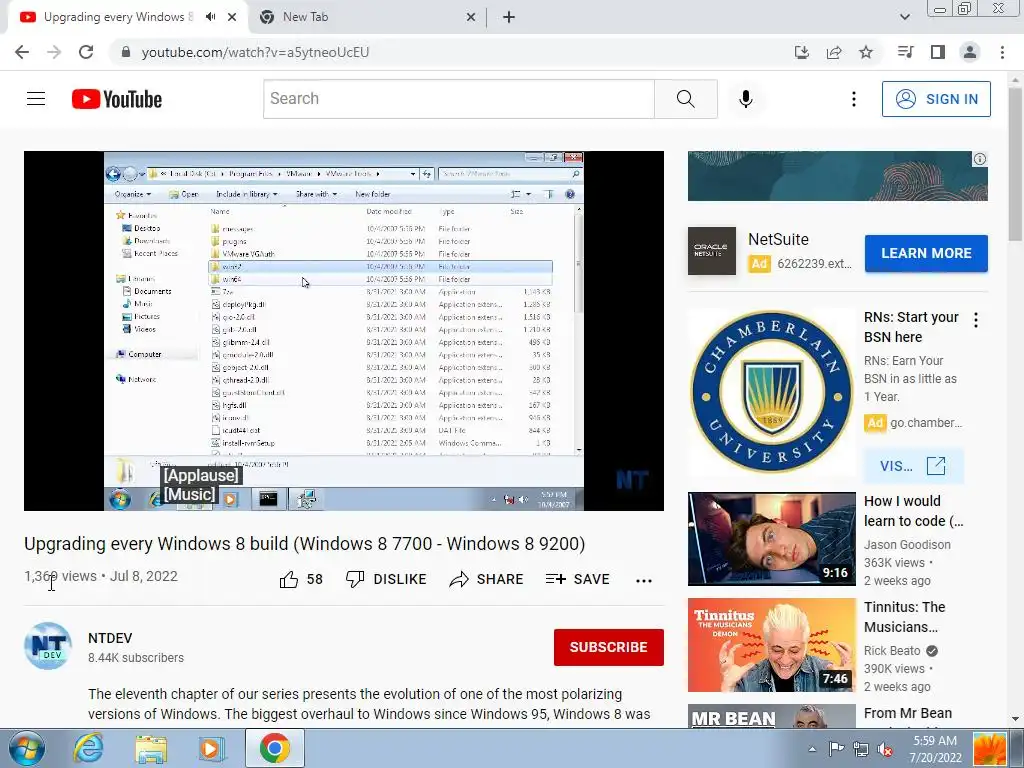Viewport: 1024px width, 768px height.
Task: Close the New Tab tab
Action: [471, 17]
